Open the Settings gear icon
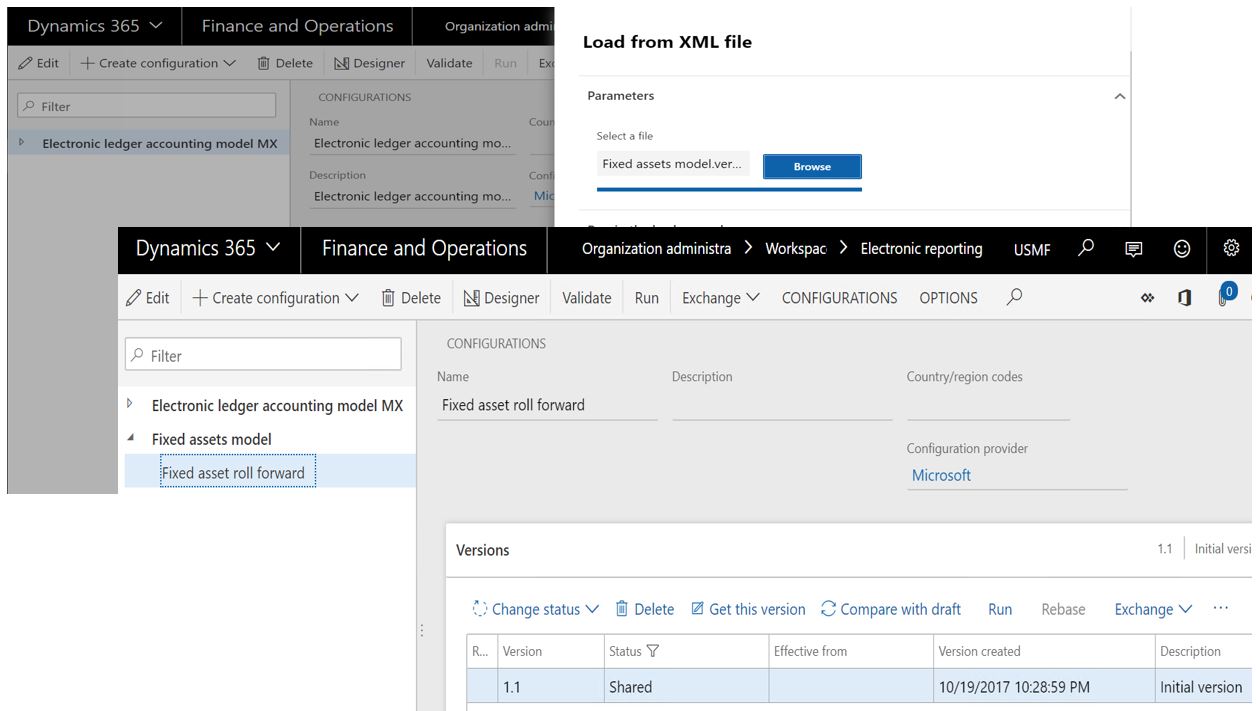The height and width of the screenshot is (711, 1256). (1230, 248)
